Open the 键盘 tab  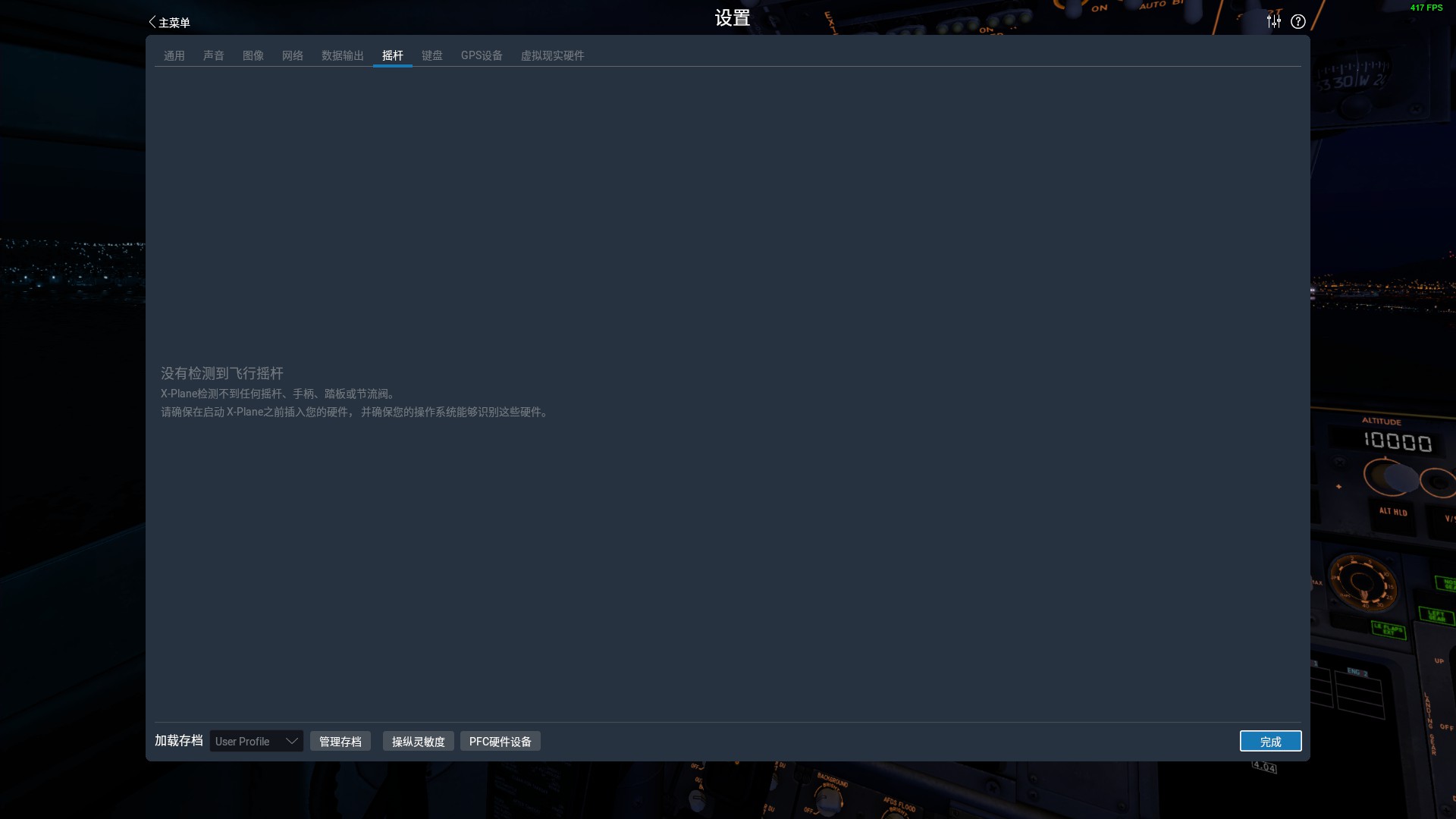pos(431,55)
